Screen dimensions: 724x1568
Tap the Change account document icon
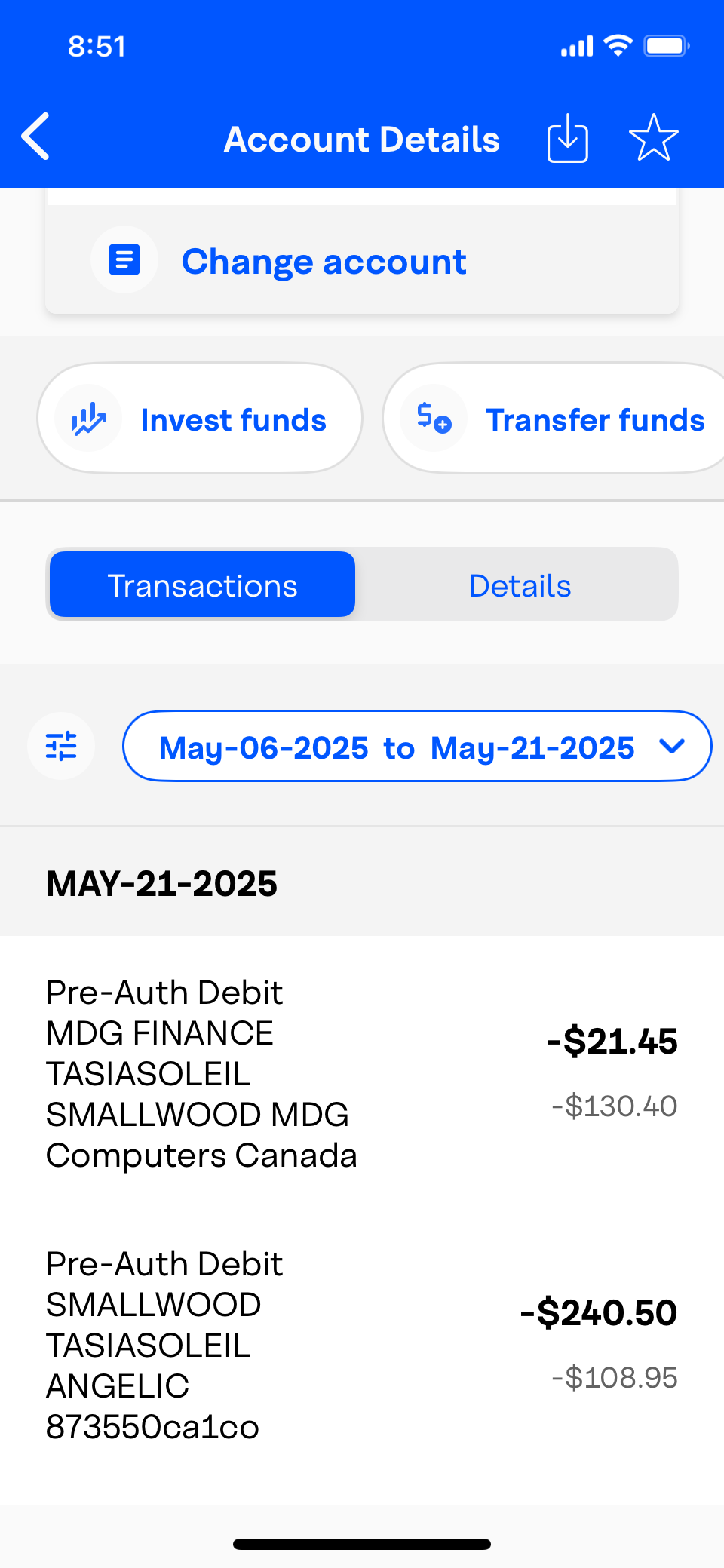pyautogui.click(x=124, y=260)
